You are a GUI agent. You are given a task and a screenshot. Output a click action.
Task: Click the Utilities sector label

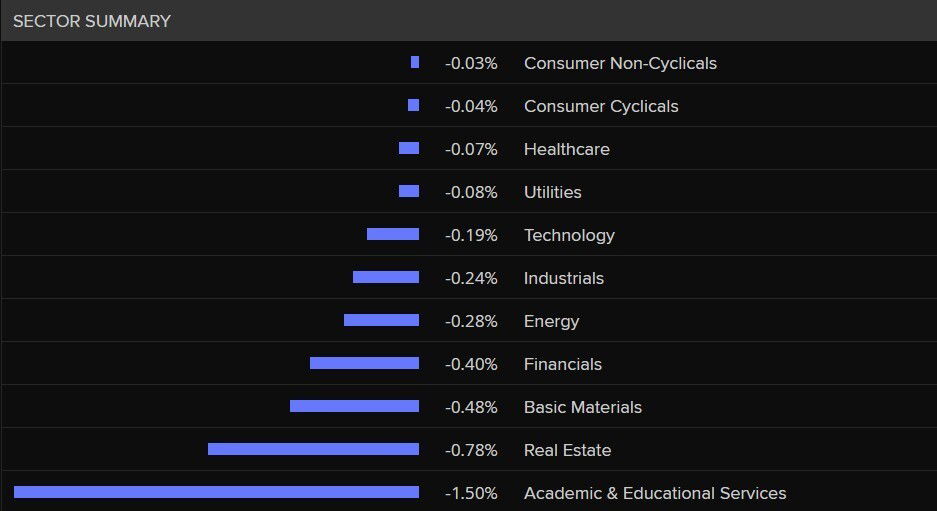(552, 192)
